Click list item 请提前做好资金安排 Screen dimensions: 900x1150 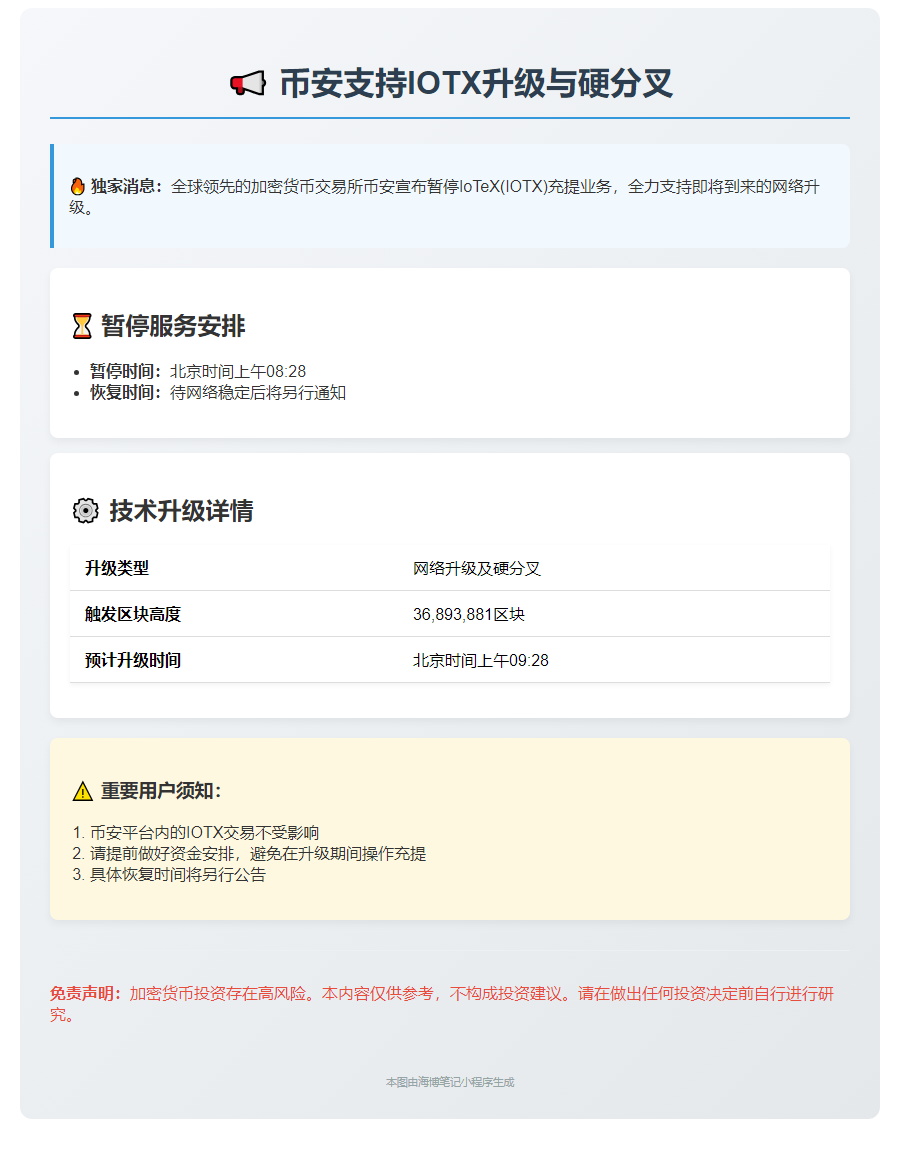pos(257,854)
